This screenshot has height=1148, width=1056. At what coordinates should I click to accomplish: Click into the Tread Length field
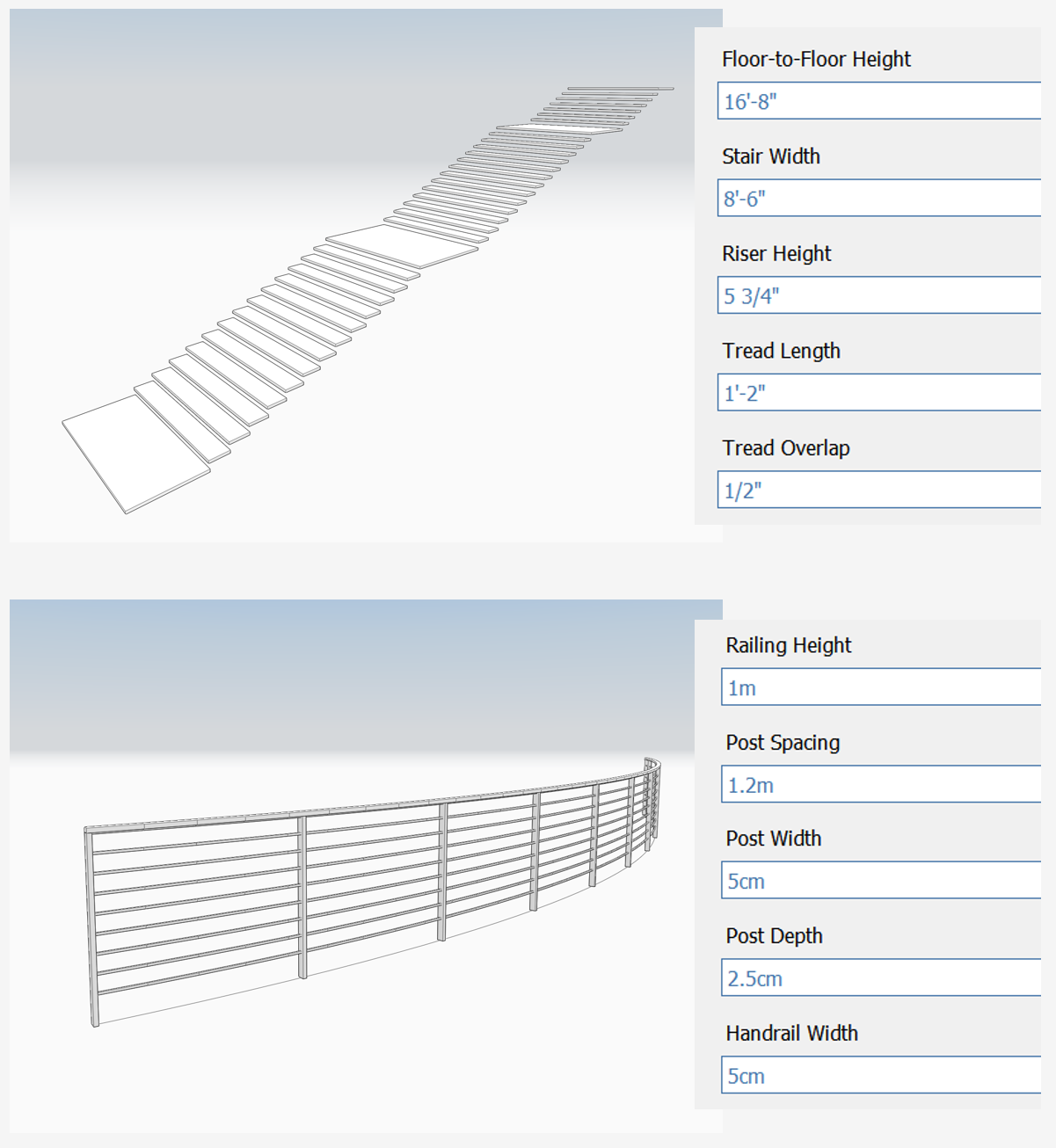[879, 393]
